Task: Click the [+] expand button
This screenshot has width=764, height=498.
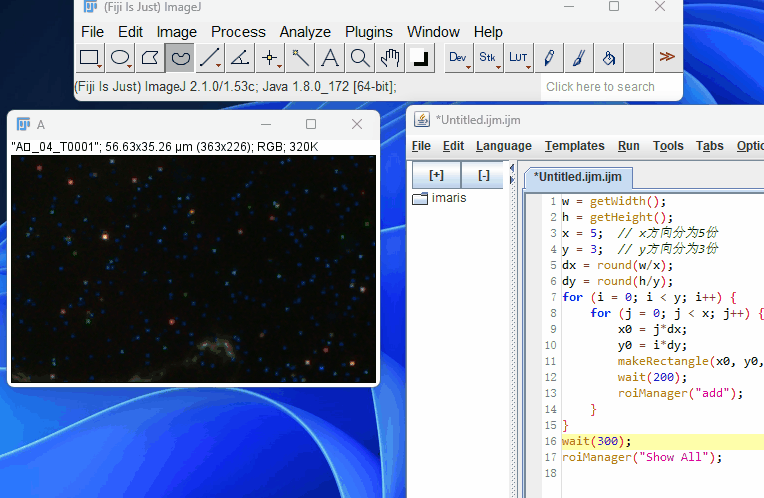Action: point(436,175)
